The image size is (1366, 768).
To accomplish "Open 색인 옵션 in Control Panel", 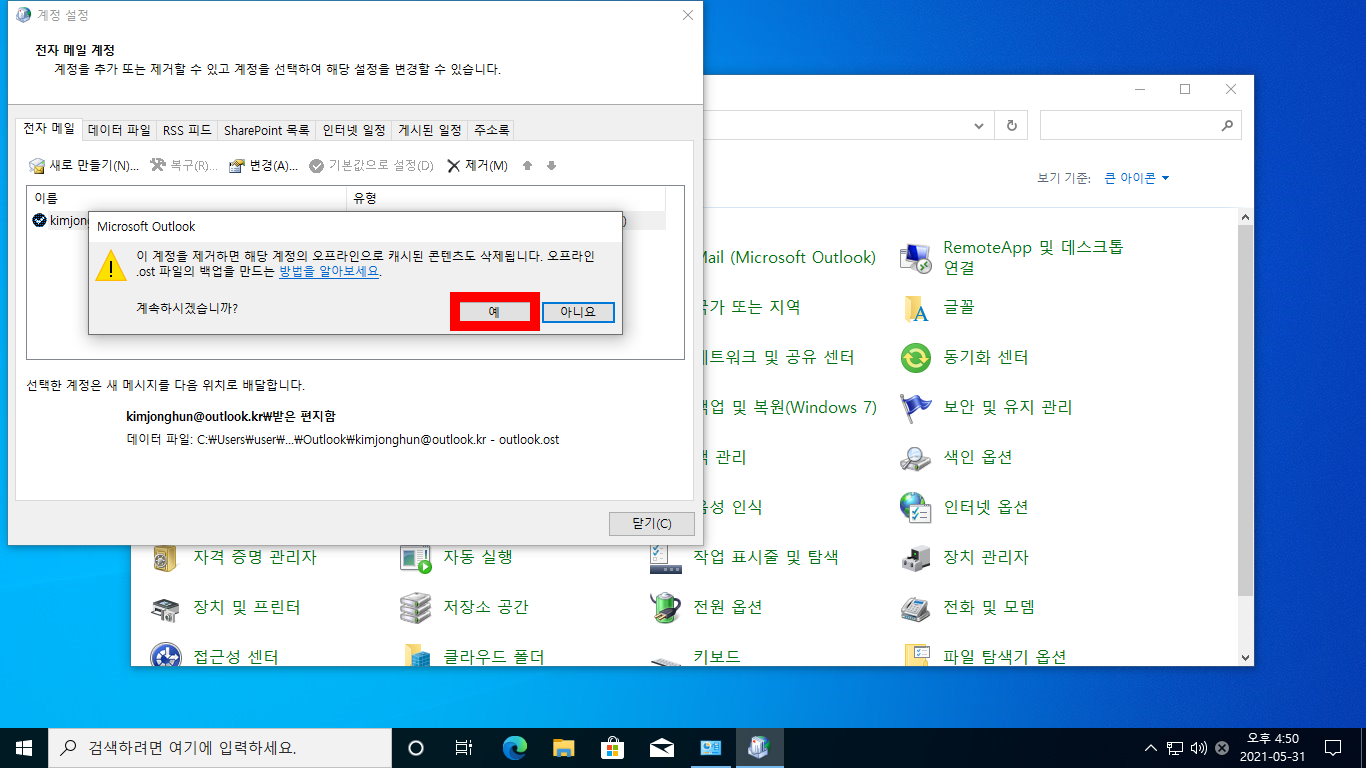I will click(x=956, y=457).
